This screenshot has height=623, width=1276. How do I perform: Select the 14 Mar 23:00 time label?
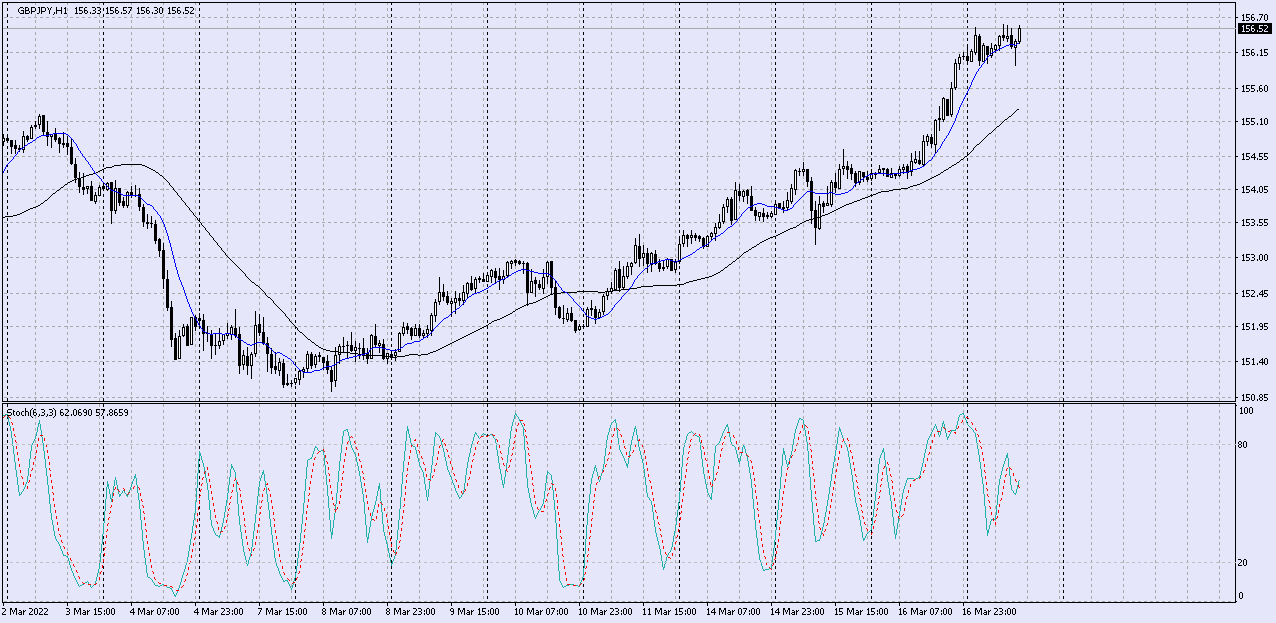pyautogui.click(x=797, y=610)
